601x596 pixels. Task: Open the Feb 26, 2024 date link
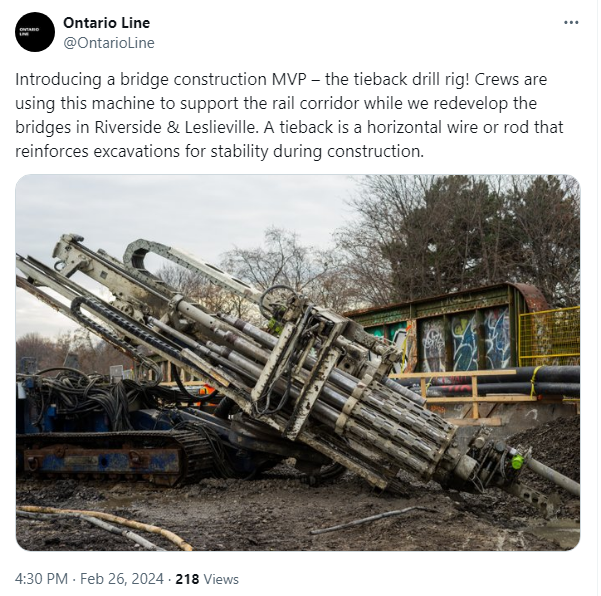tap(122, 579)
